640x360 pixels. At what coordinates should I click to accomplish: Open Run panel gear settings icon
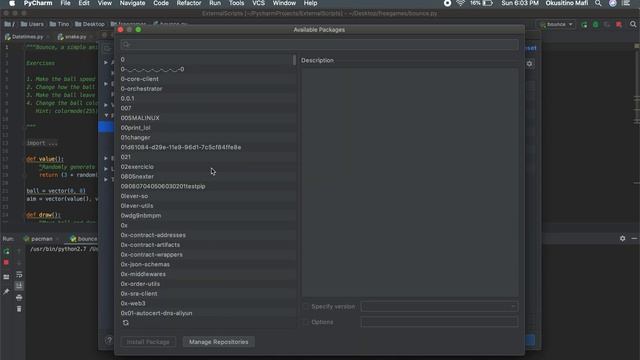622,238
